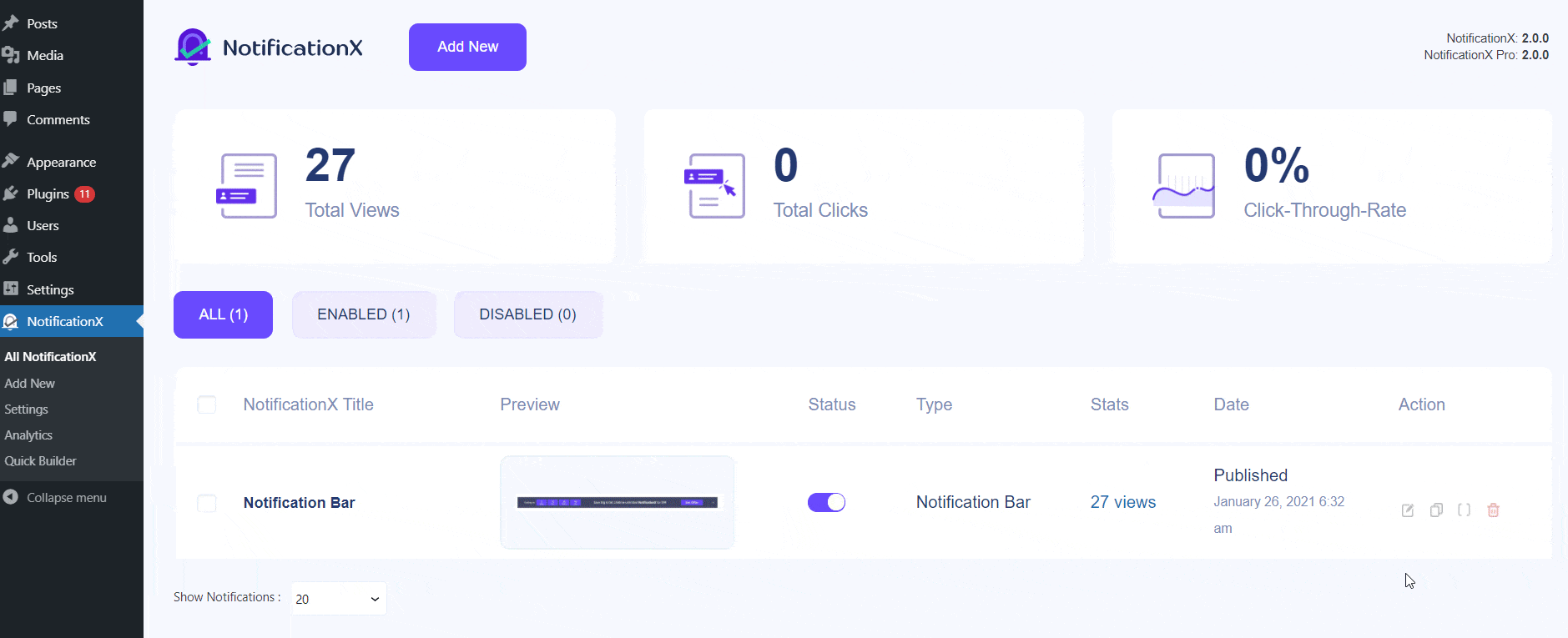
Task: Click the Users icon in sidebar
Action: [11, 225]
